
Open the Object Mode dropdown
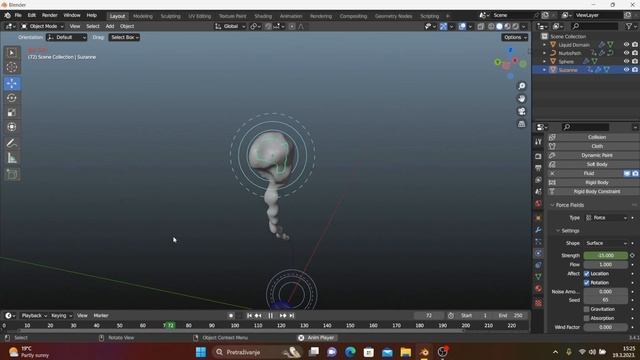[x=42, y=26]
